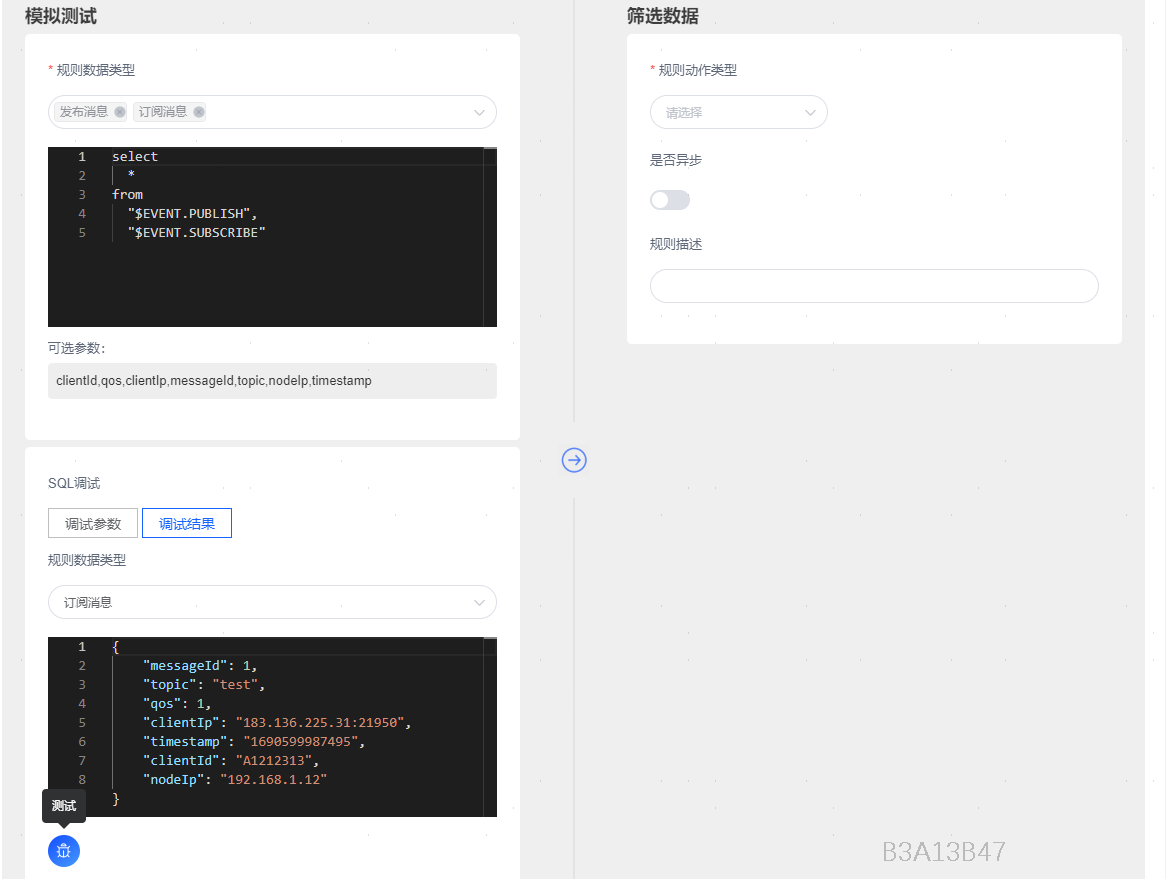Switch to the 调试结果 tab
Viewport: 1166px width, 879px height.
pos(187,524)
